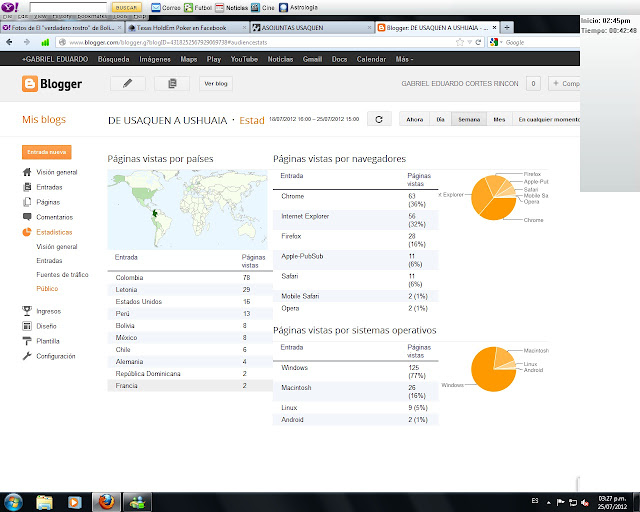
Task: Click the operating systems pie chart
Action: pos(493,369)
